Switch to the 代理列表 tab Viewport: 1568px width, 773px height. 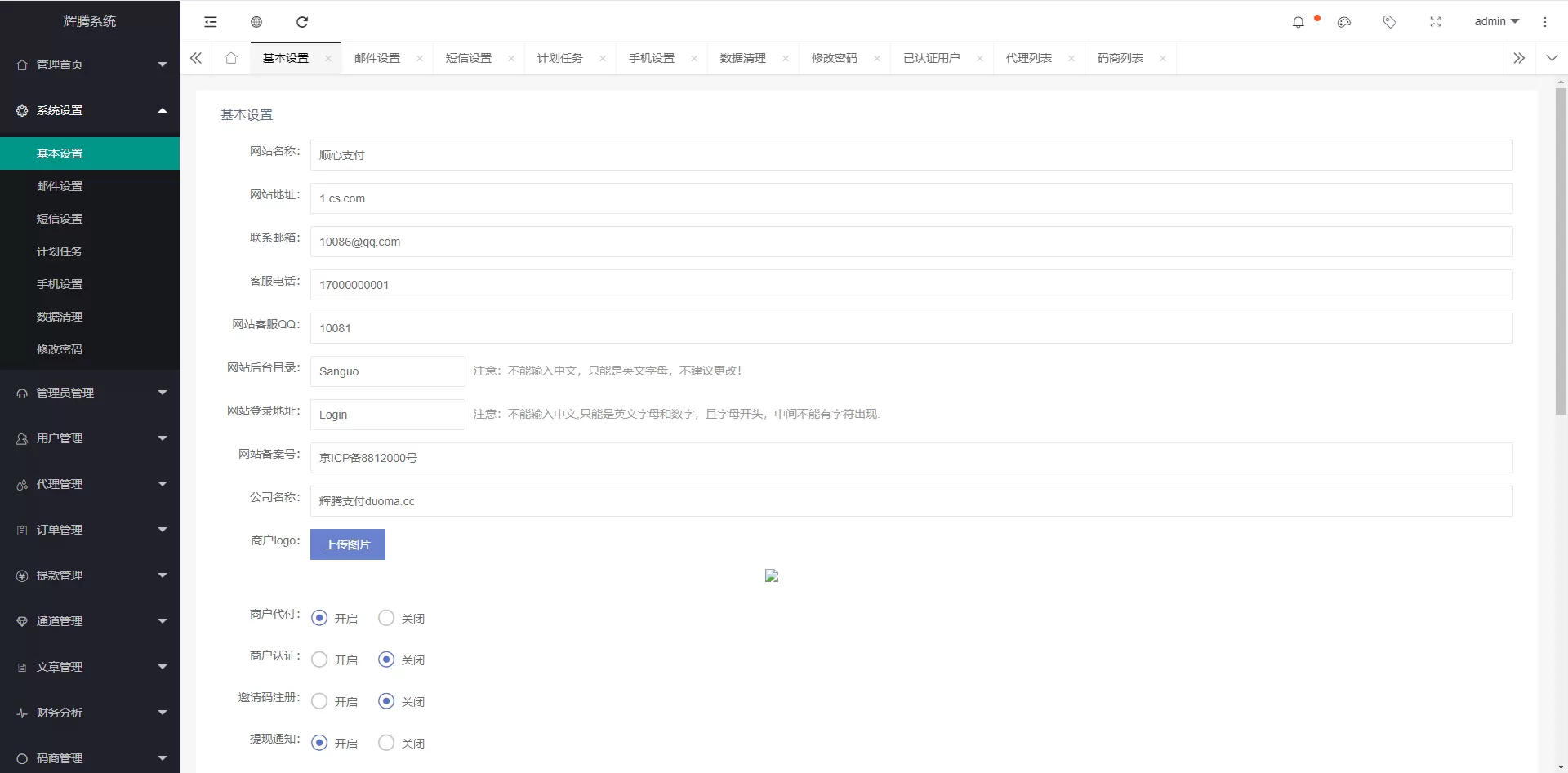[x=1028, y=58]
